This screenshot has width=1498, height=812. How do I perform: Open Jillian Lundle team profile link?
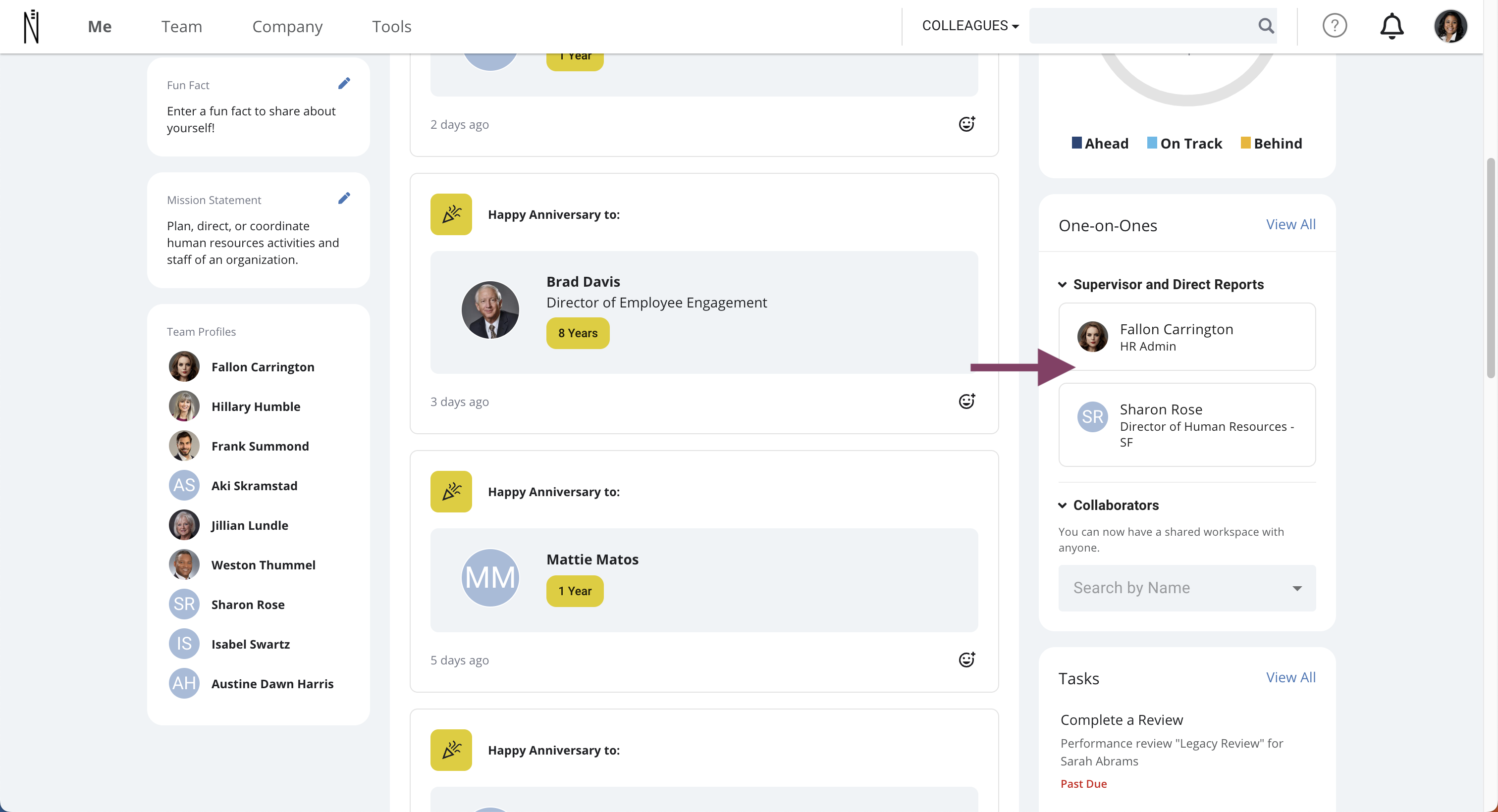coord(250,525)
